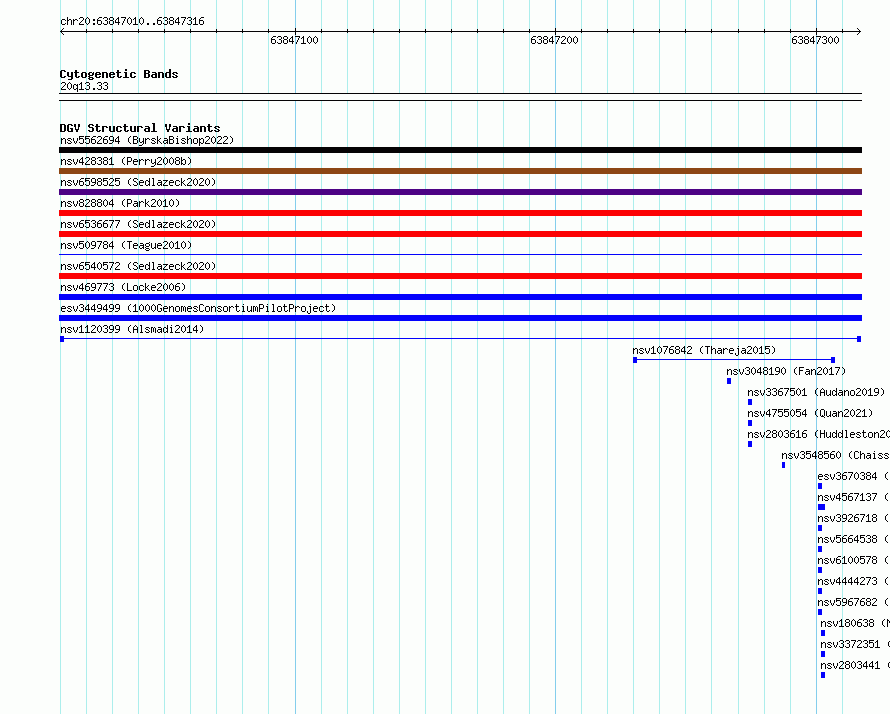Click the black nsv5562694 variant bar
890x714 pixels.
click(460, 150)
